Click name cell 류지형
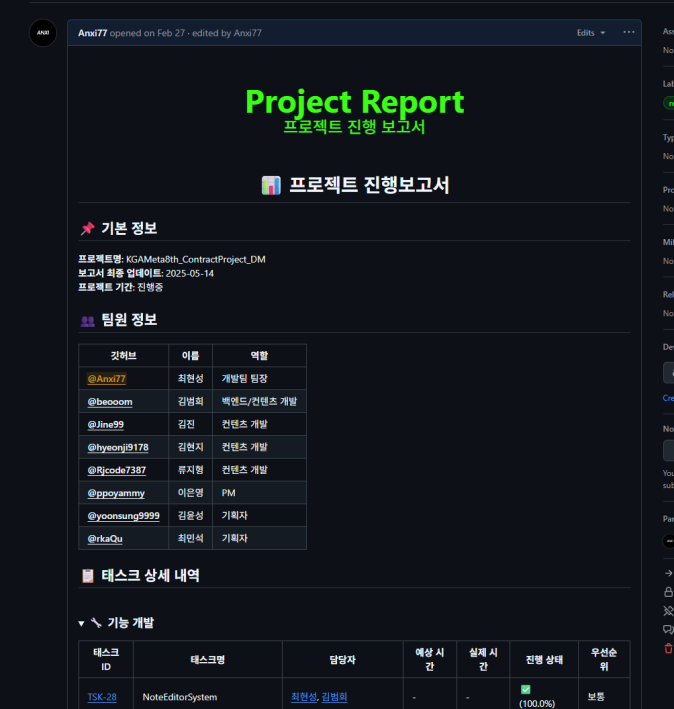Image resolution: width=674 pixels, height=709 pixels. (190, 470)
